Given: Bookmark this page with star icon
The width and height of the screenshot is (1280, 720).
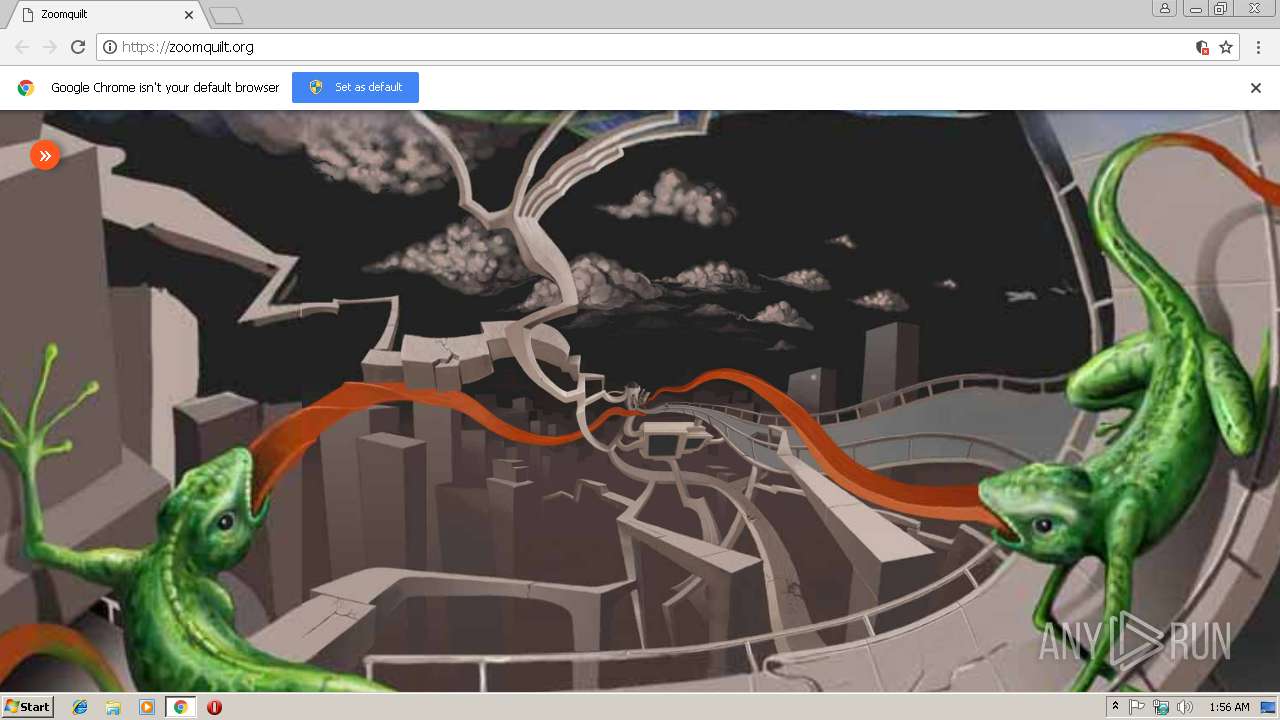Looking at the screenshot, I should click(x=1226, y=47).
